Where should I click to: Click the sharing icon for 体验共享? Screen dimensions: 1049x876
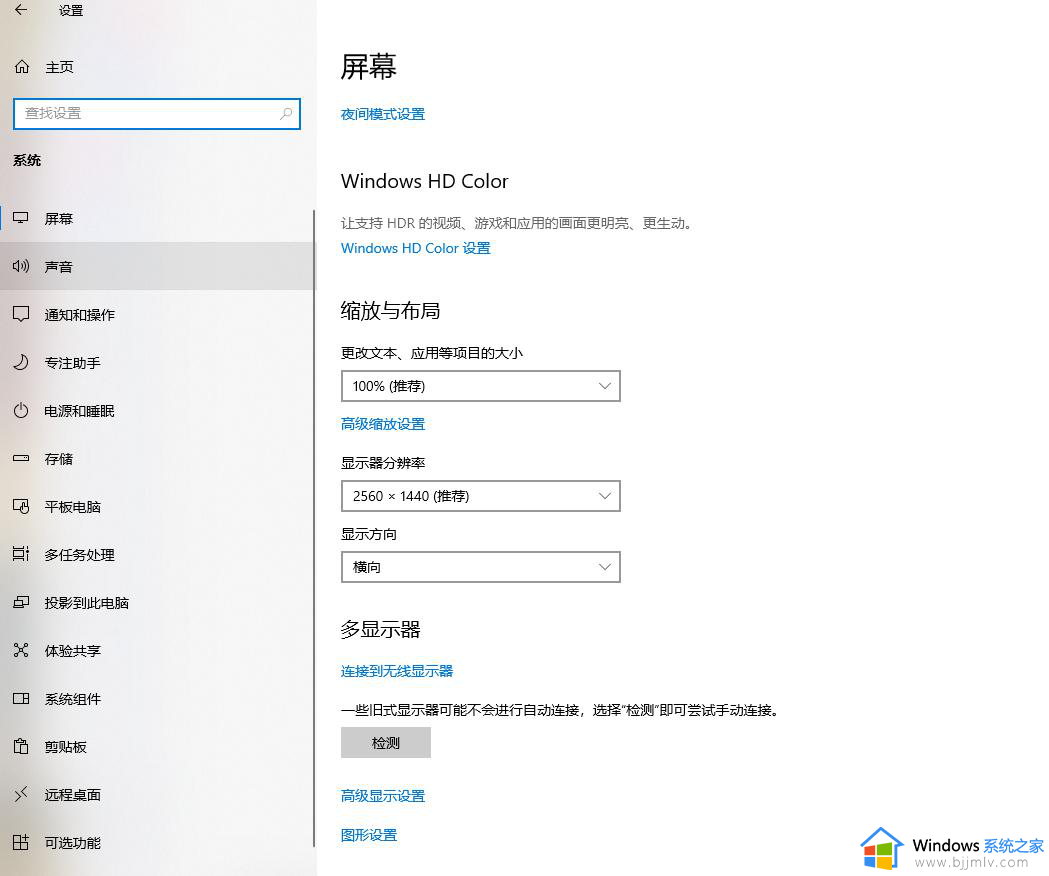pyautogui.click(x=21, y=650)
